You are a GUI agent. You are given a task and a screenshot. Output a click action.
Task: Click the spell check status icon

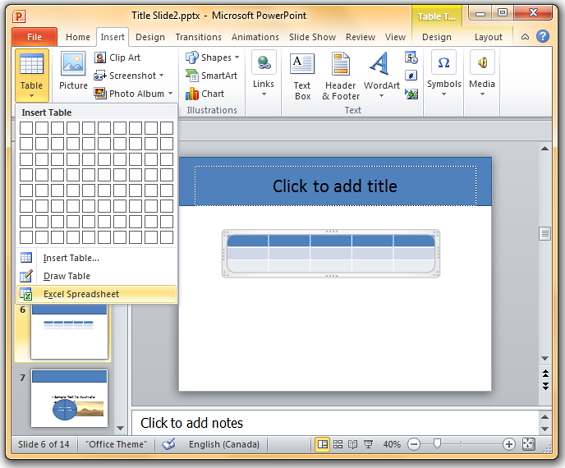coord(168,444)
